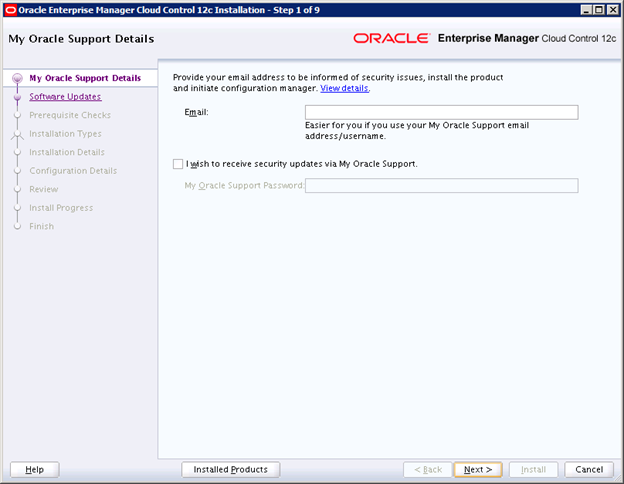The width and height of the screenshot is (624, 484).
Task: Click the branch marker beside Installation Types
Action: tap(17, 135)
